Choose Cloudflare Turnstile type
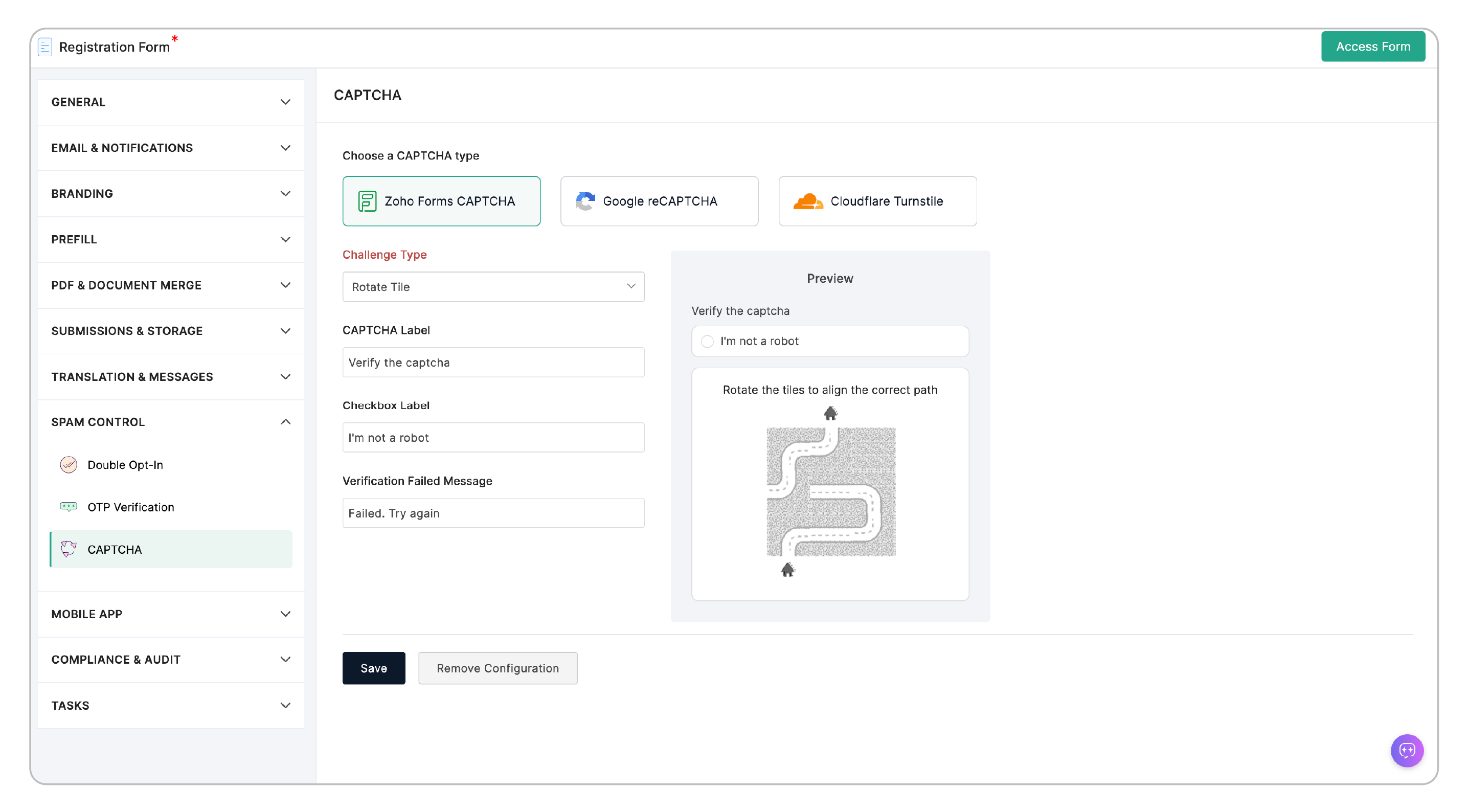Image resolution: width=1468 pixels, height=812 pixels. coord(877,201)
